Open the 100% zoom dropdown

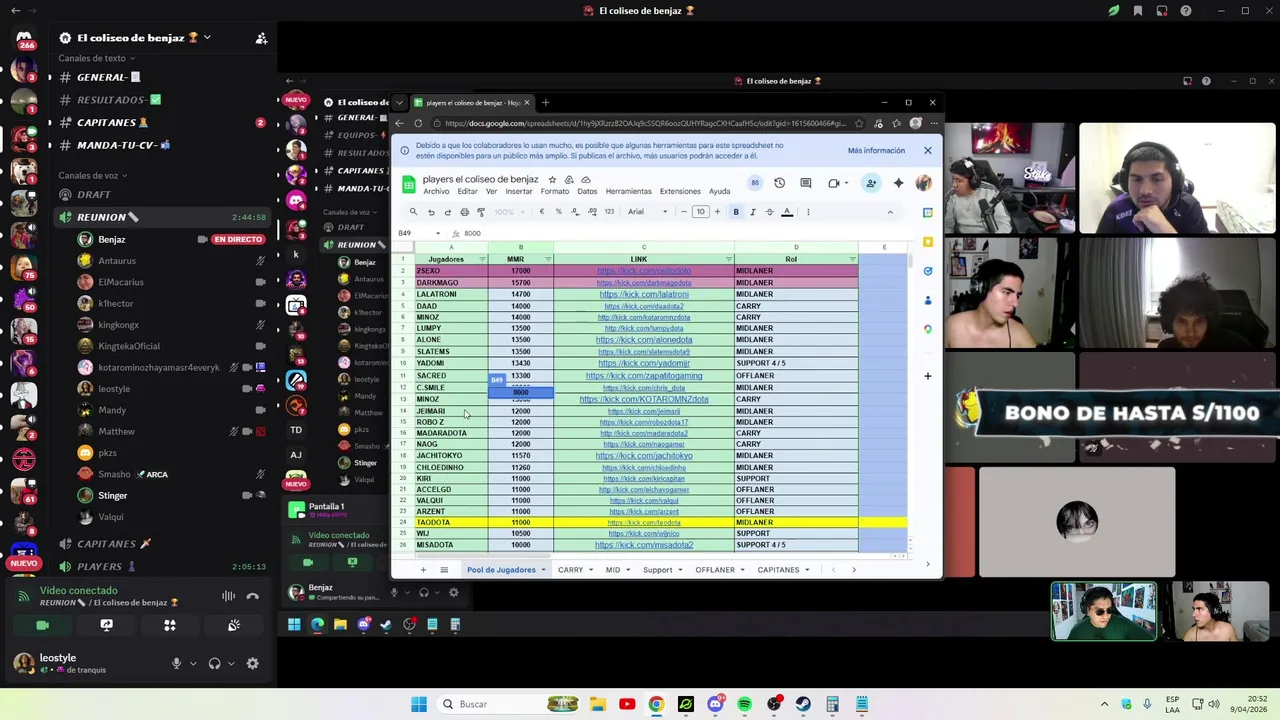click(509, 212)
